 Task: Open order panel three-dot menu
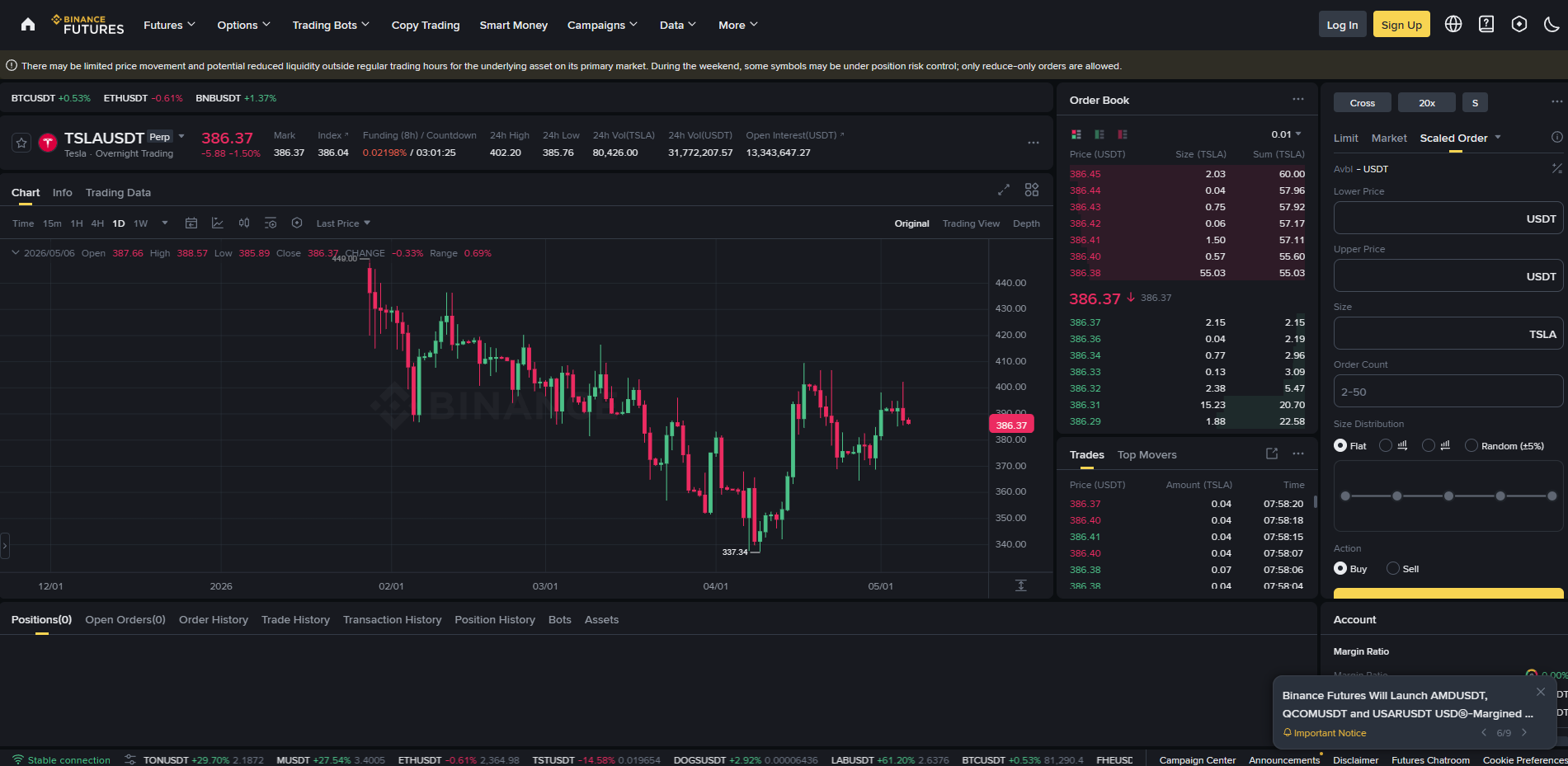point(1557,101)
